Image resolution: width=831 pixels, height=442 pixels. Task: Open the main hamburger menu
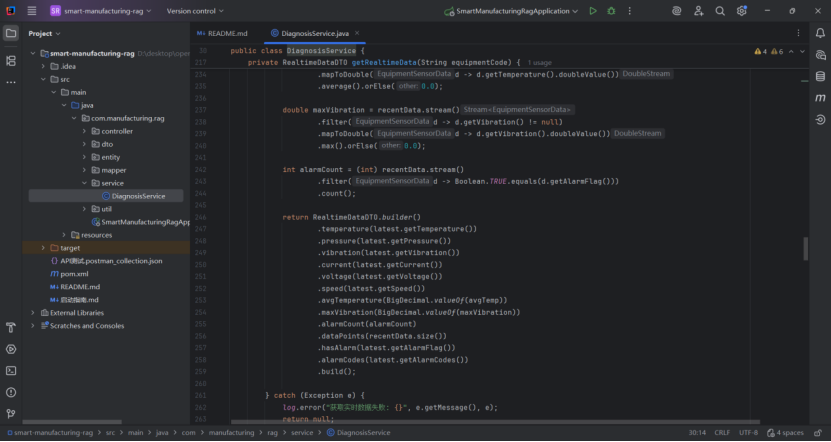point(32,11)
